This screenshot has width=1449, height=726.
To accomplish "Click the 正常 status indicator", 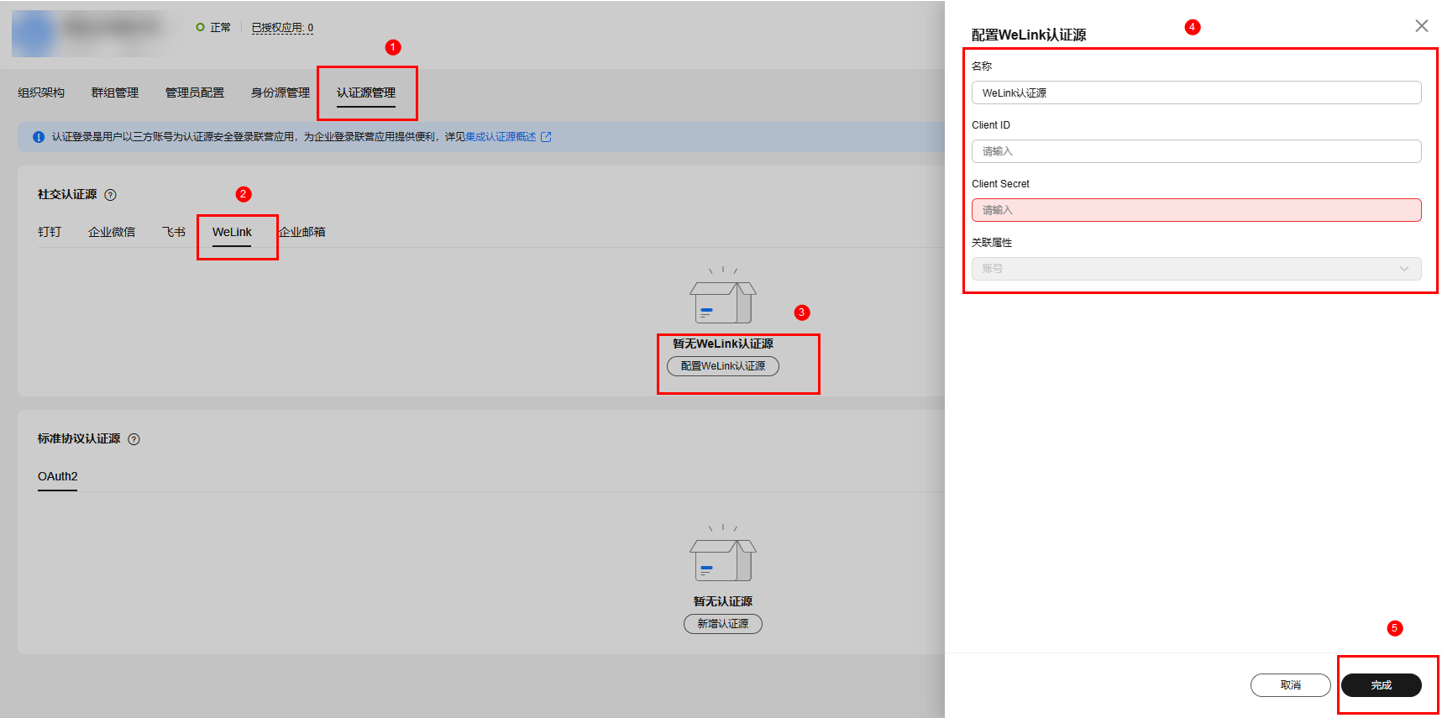I will 214,28.
